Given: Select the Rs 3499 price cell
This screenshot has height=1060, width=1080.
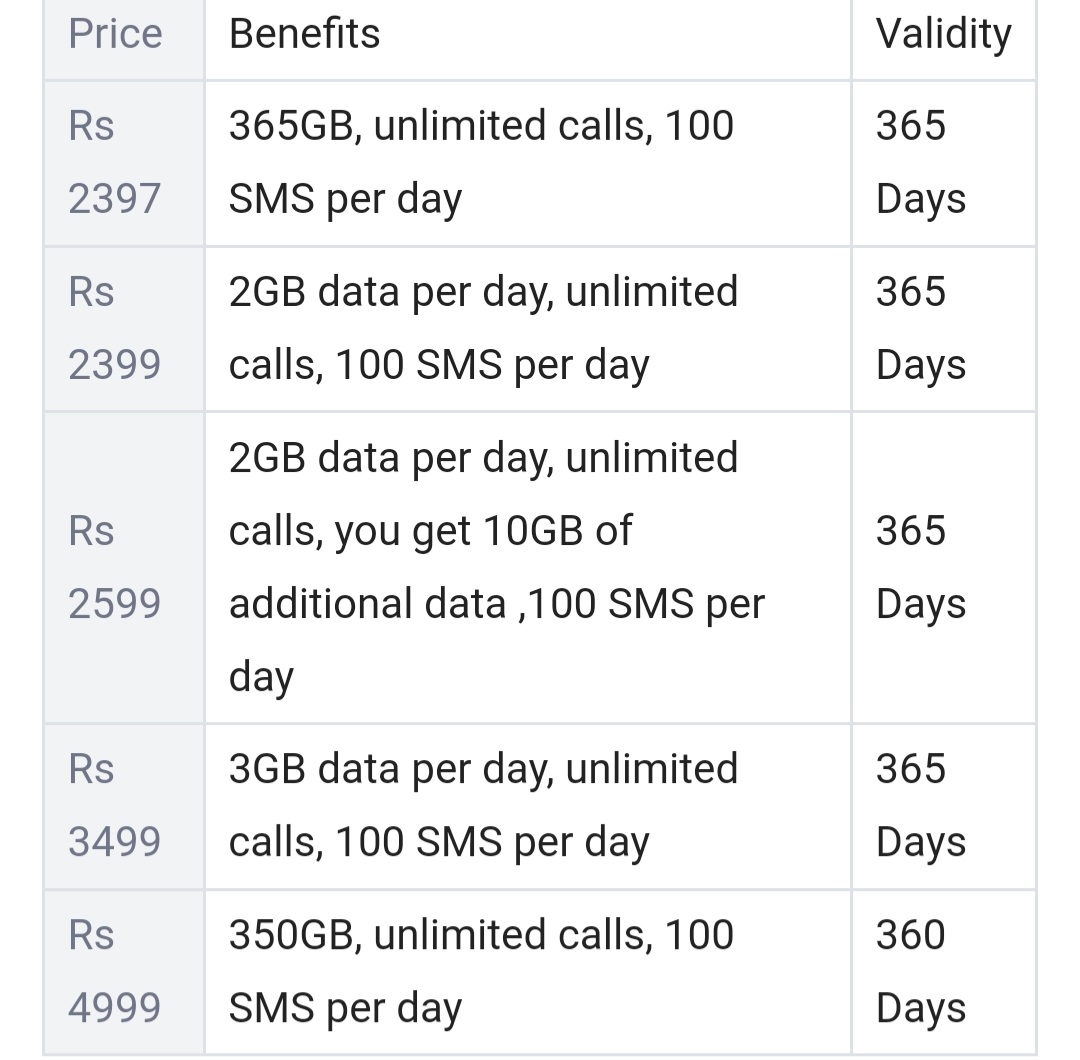Looking at the screenshot, I should coord(114,805).
